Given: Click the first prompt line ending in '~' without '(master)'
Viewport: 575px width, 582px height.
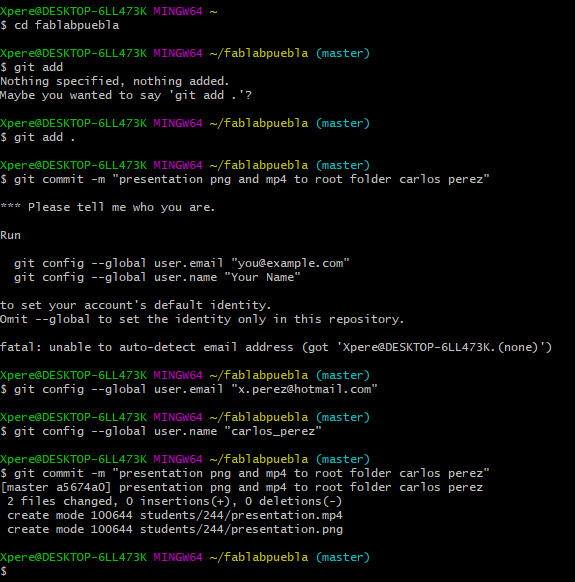Looking at the screenshot, I should [109, 11].
